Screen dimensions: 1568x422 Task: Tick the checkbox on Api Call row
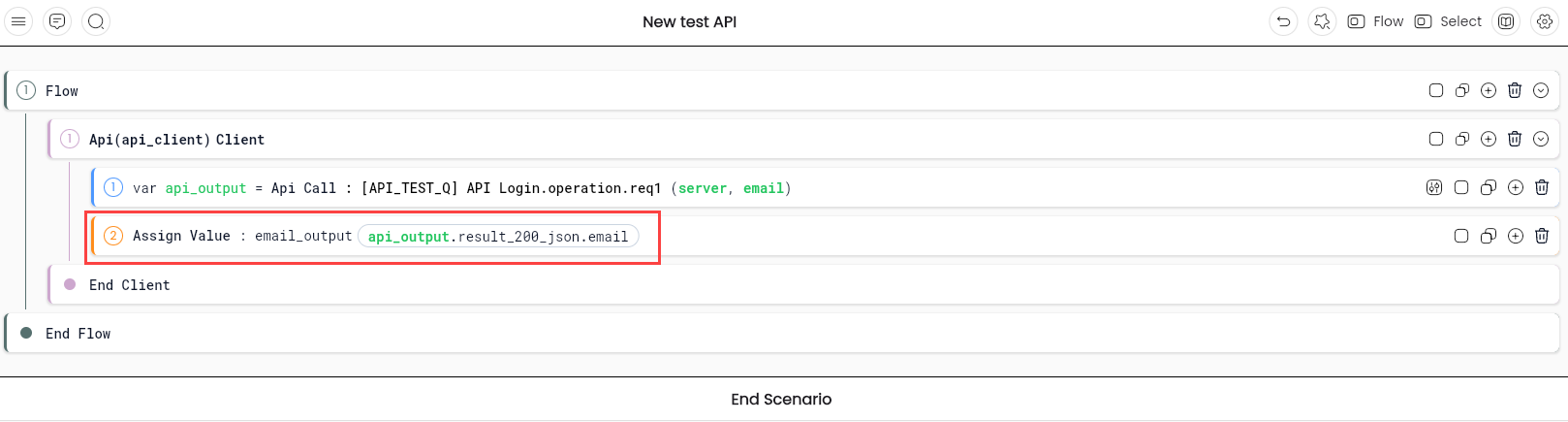[x=1461, y=187]
